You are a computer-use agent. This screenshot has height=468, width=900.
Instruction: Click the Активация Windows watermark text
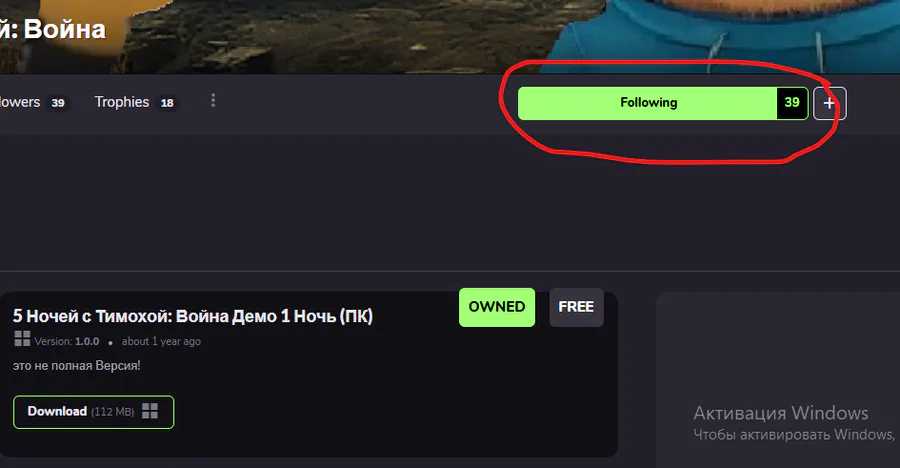[x=781, y=413]
